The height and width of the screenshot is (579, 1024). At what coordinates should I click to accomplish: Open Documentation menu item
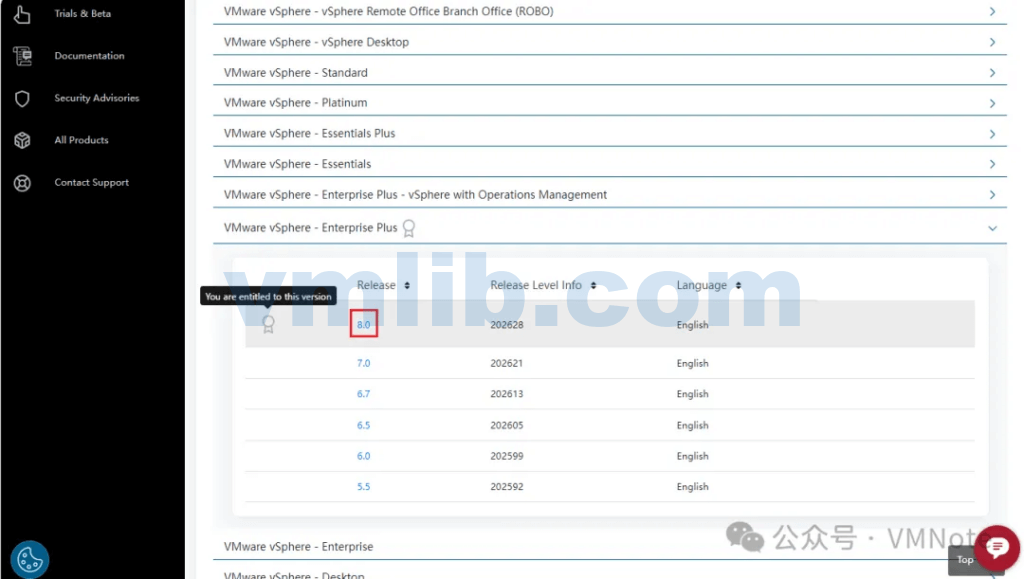89,56
